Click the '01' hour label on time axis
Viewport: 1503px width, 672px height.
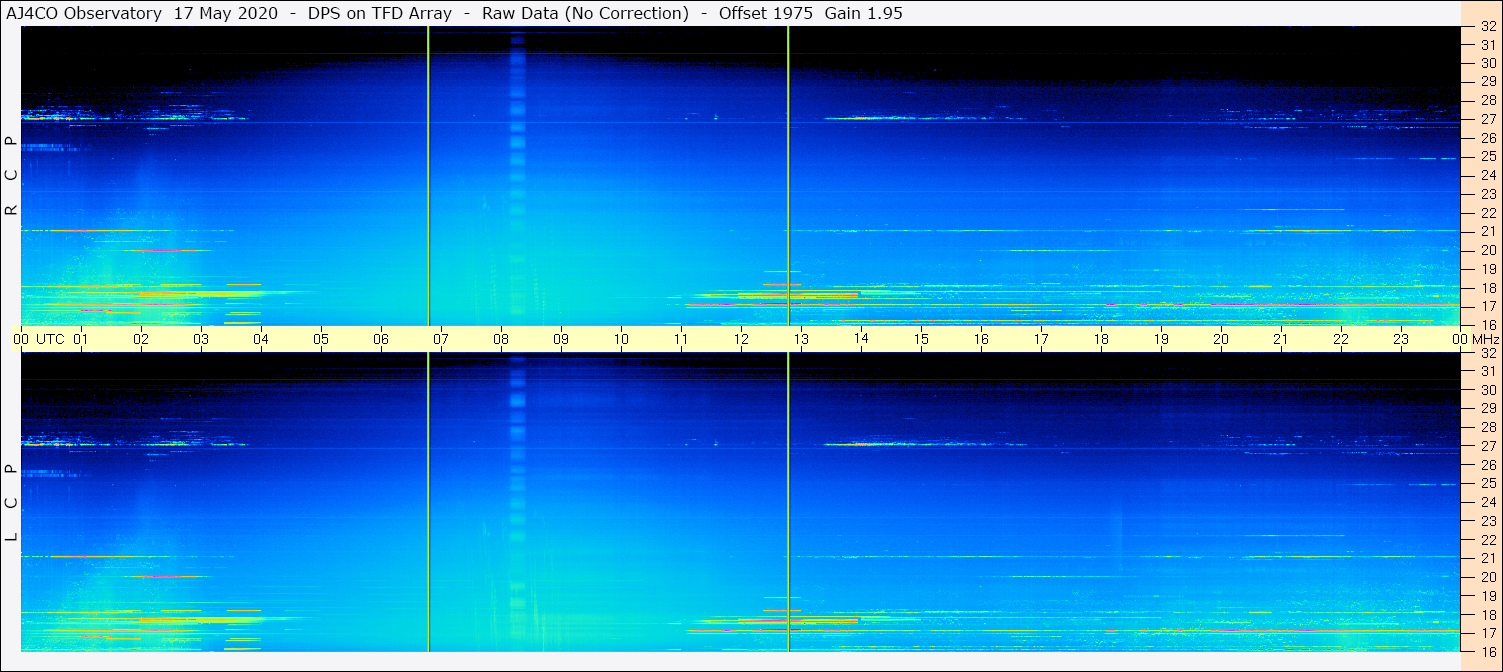coord(81,339)
